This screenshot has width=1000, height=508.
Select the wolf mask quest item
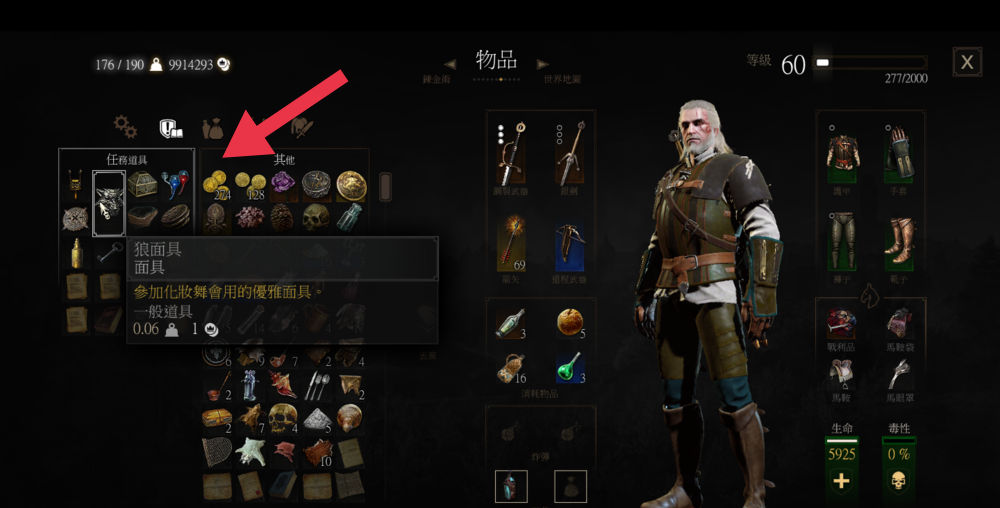pos(109,203)
